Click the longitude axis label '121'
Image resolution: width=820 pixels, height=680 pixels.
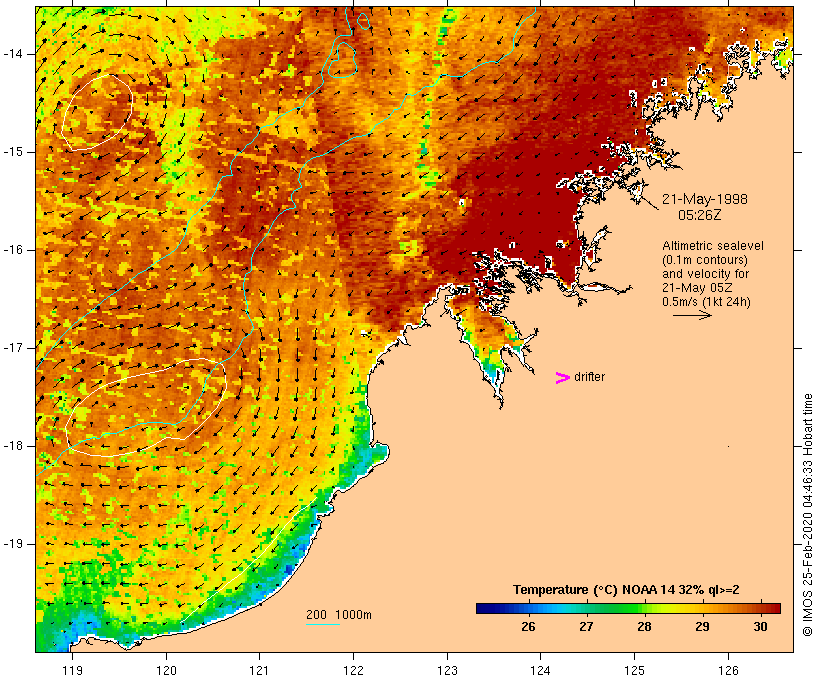[259, 670]
